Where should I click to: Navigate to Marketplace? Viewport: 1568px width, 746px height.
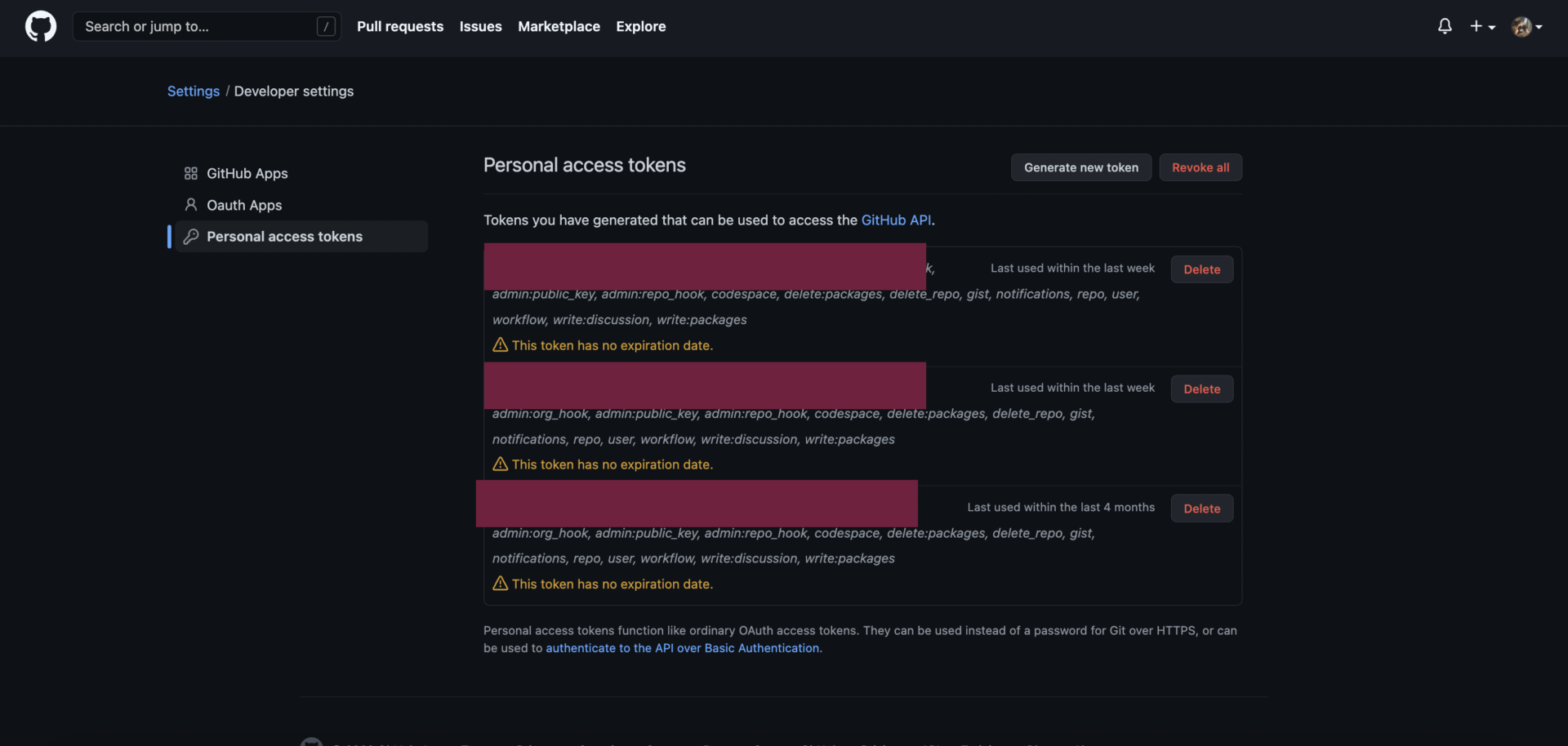pyautogui.click(x=559, y=26)
